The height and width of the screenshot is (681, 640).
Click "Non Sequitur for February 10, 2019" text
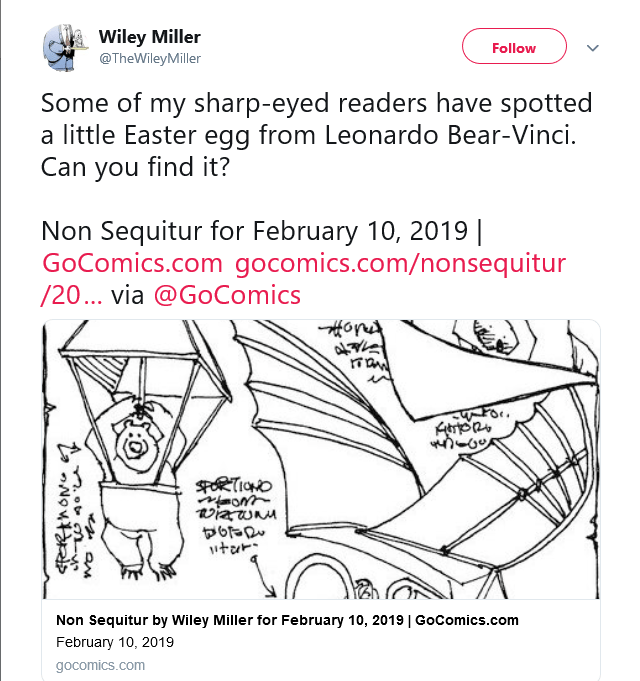[x=255, y=231]
